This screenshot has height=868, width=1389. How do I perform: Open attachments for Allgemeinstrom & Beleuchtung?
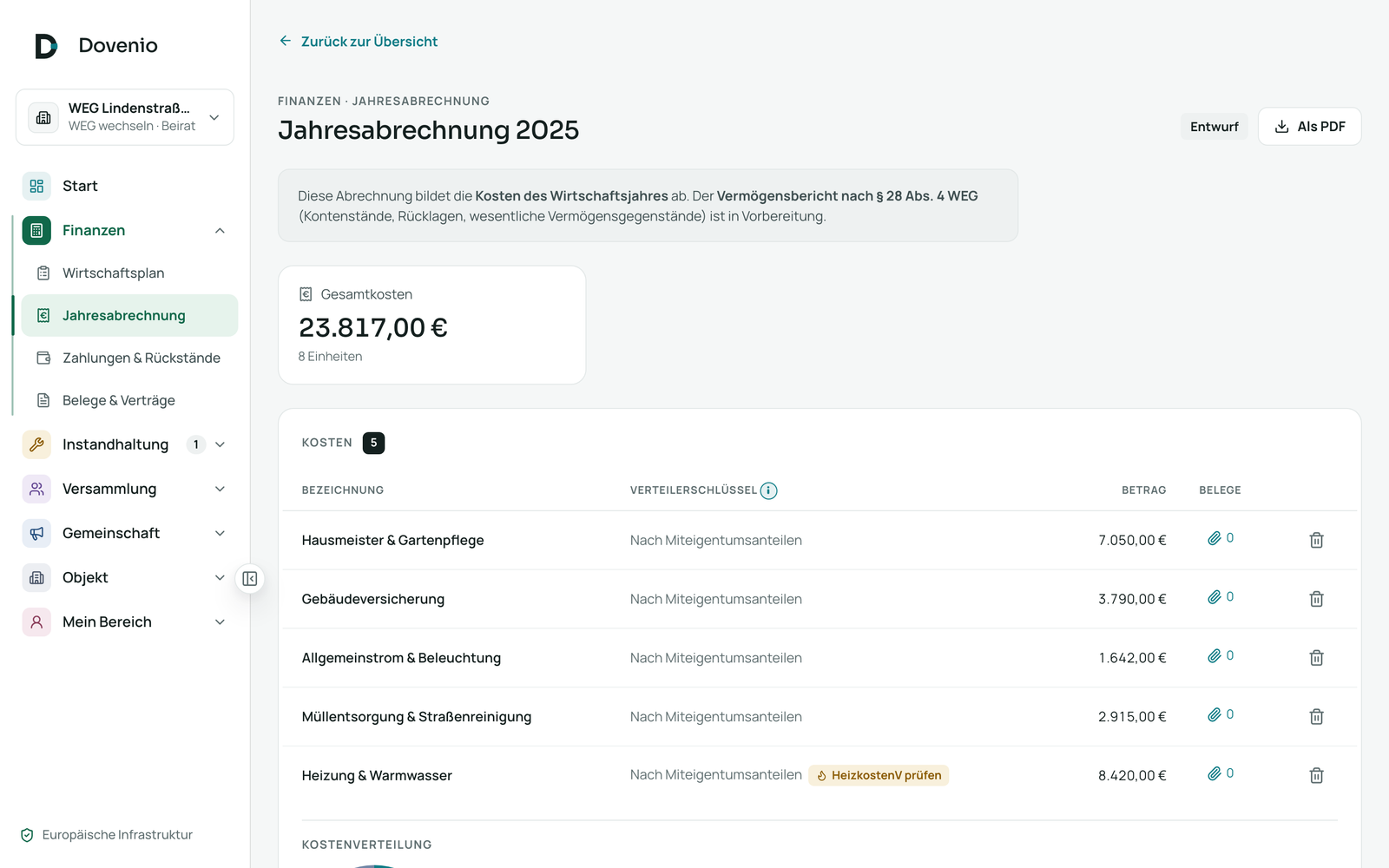(x=1221, y=656)
